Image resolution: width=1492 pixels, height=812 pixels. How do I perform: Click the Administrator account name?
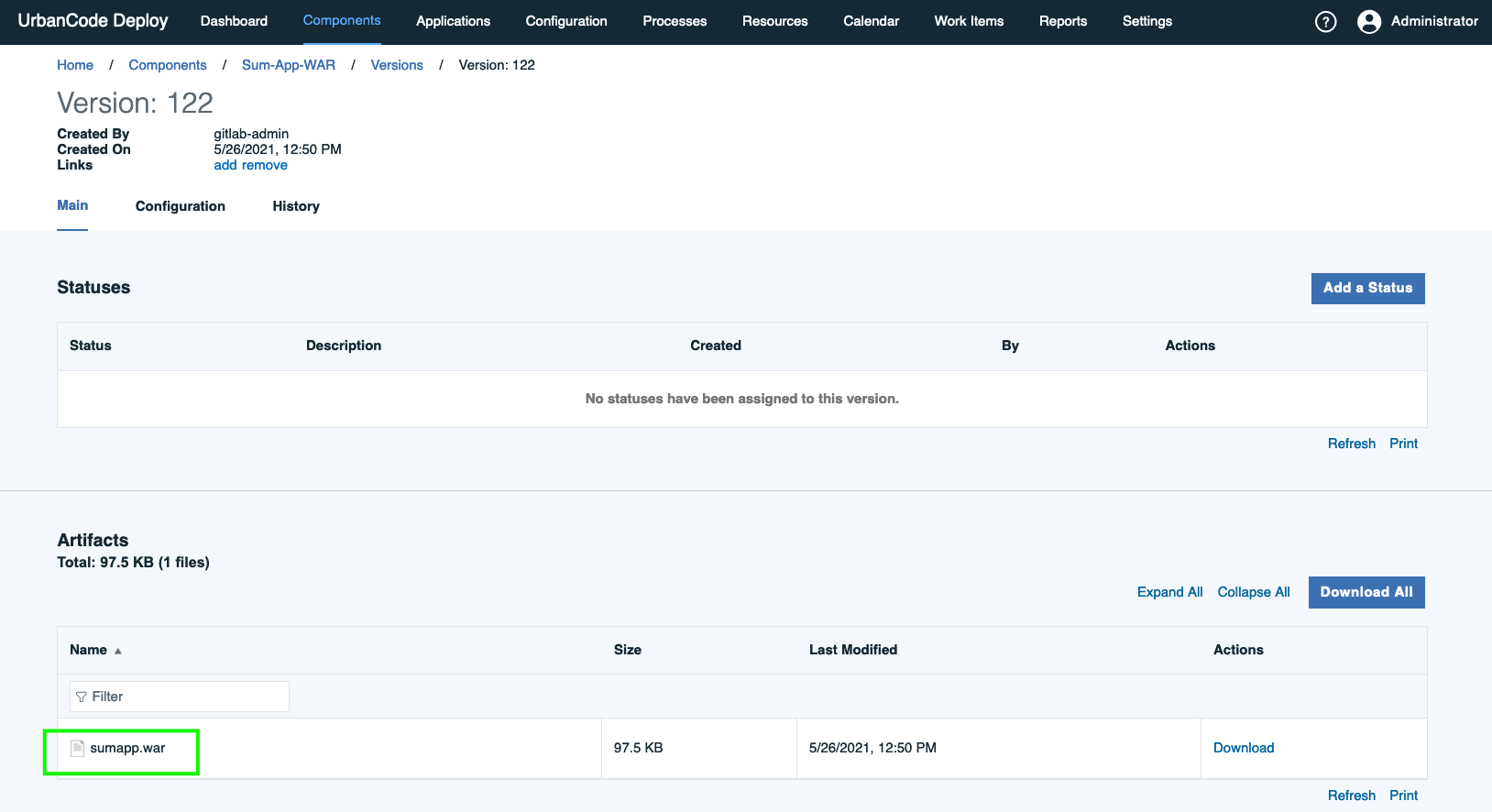coord(1434,21)
